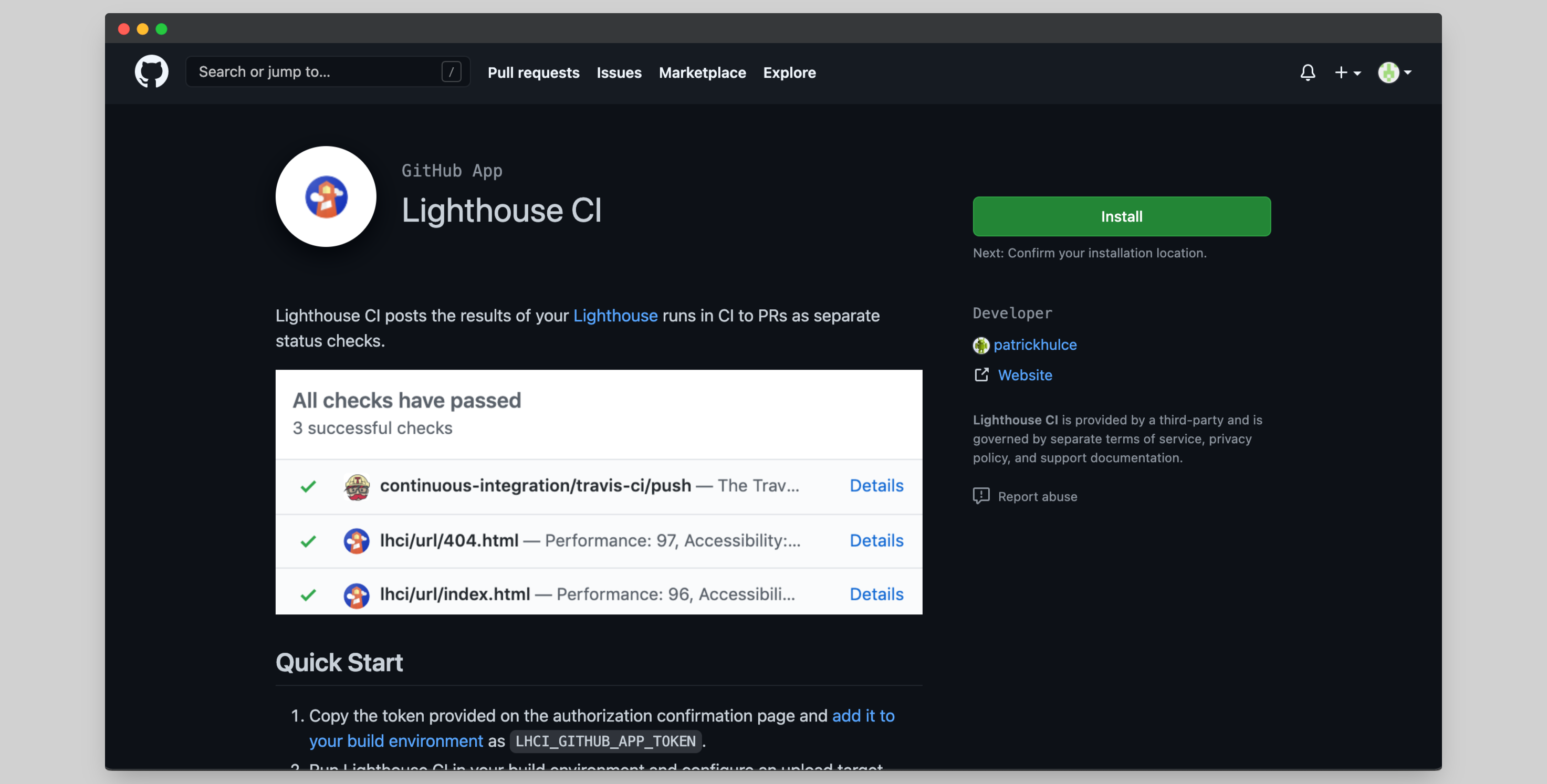
Task: Click 'lhci/url/404.html' check name
Action: coord(449,540)
